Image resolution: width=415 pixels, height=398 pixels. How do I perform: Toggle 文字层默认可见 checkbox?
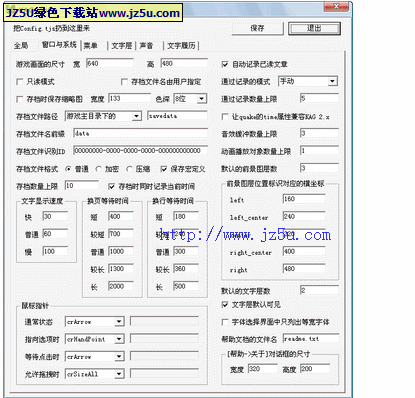[x=225, y=304]
